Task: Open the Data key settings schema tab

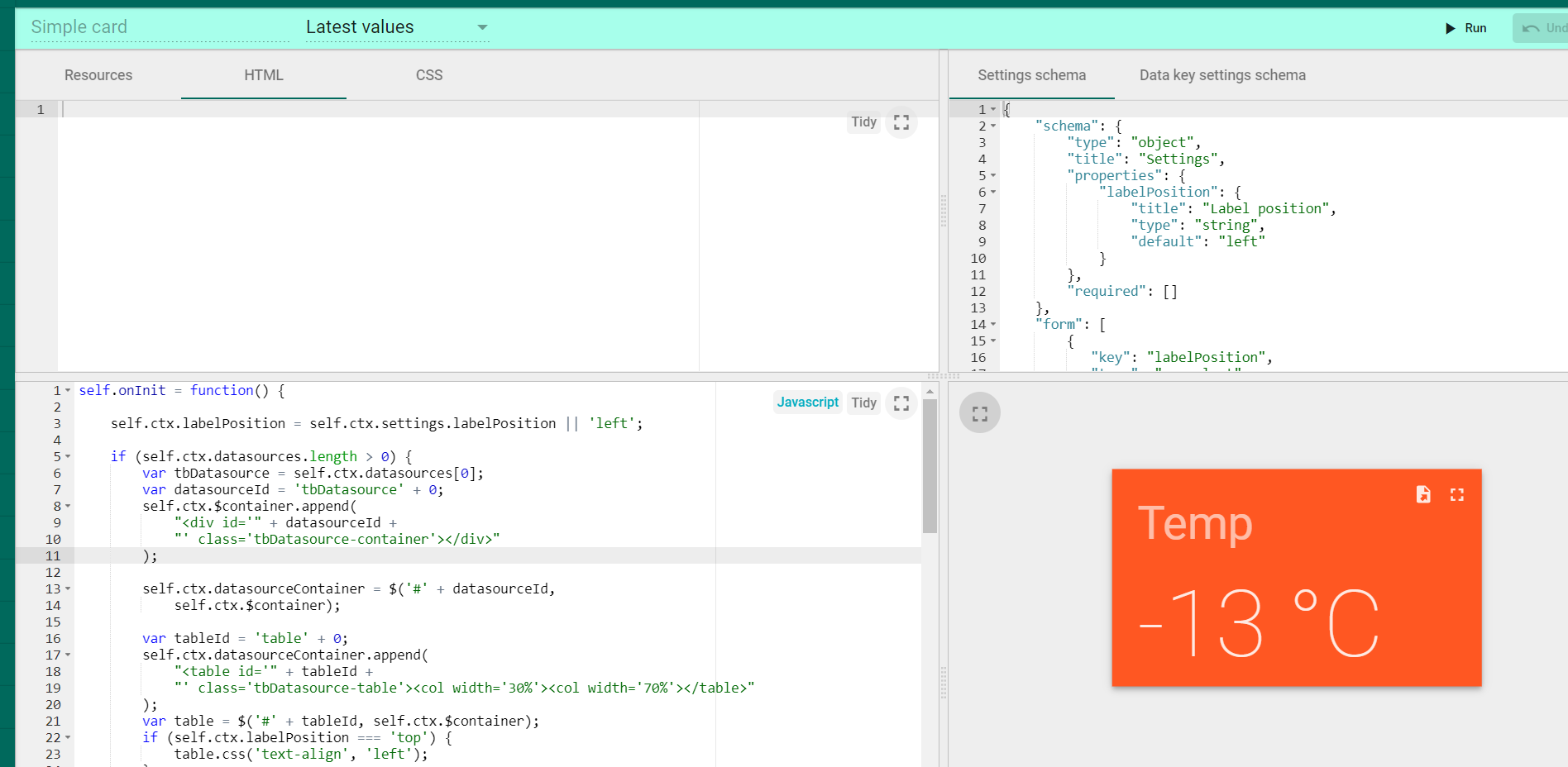Action: [1222, 74]
